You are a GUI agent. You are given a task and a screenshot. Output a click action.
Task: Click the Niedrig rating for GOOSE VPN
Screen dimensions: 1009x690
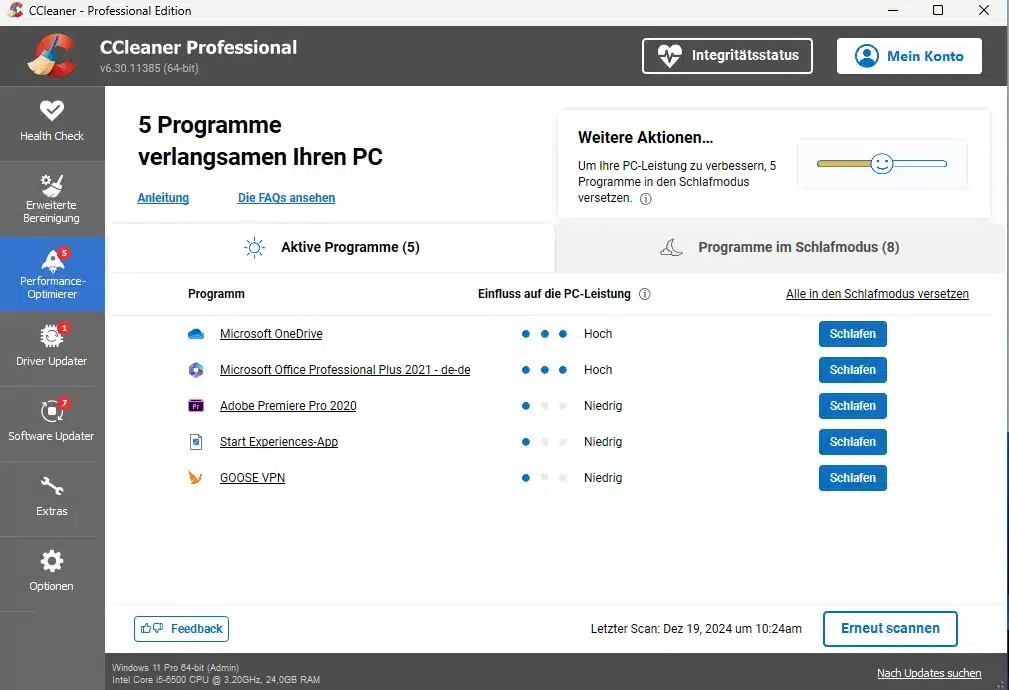603,478
